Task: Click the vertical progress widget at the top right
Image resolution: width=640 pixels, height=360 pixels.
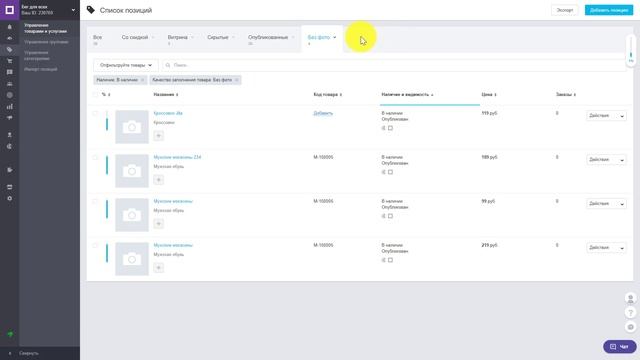Action: 631,51
